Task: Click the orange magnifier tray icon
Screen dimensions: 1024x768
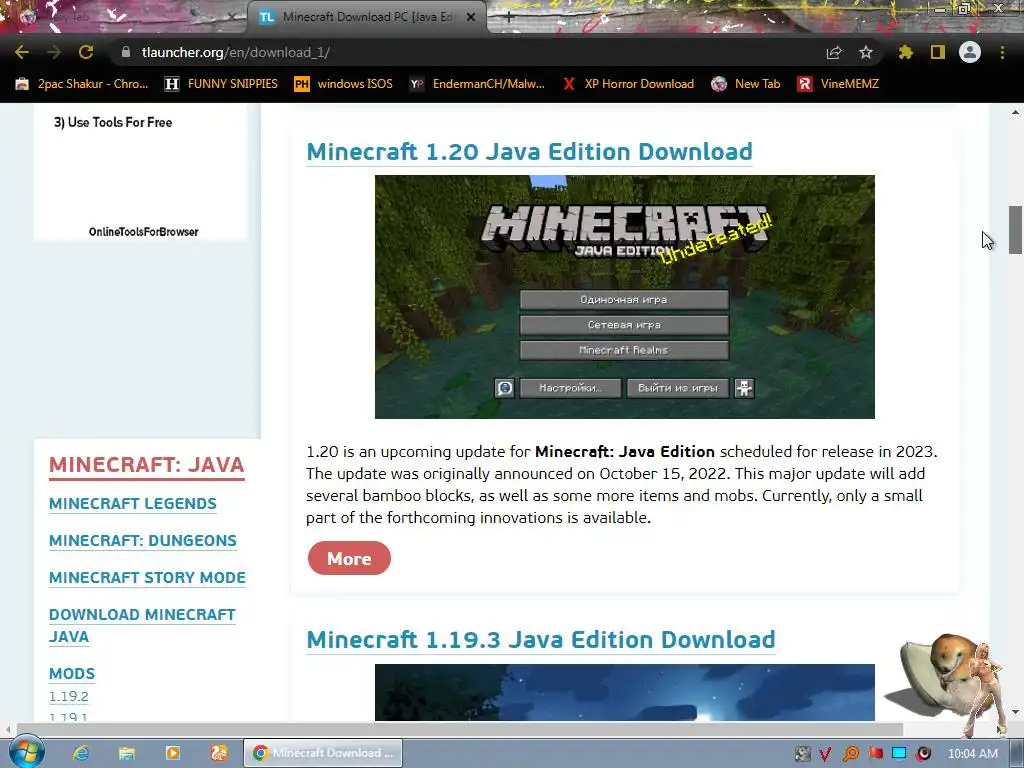Action: click(x=851, y=754)
